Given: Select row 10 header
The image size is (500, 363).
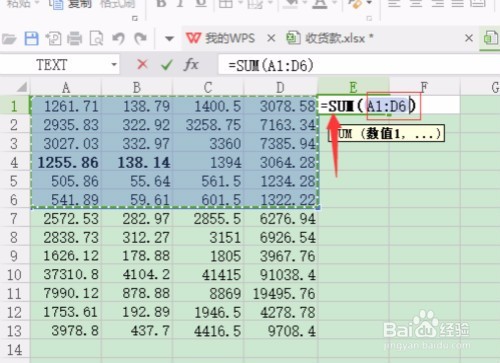Looking at the screenshot, I should pos(15,275).
